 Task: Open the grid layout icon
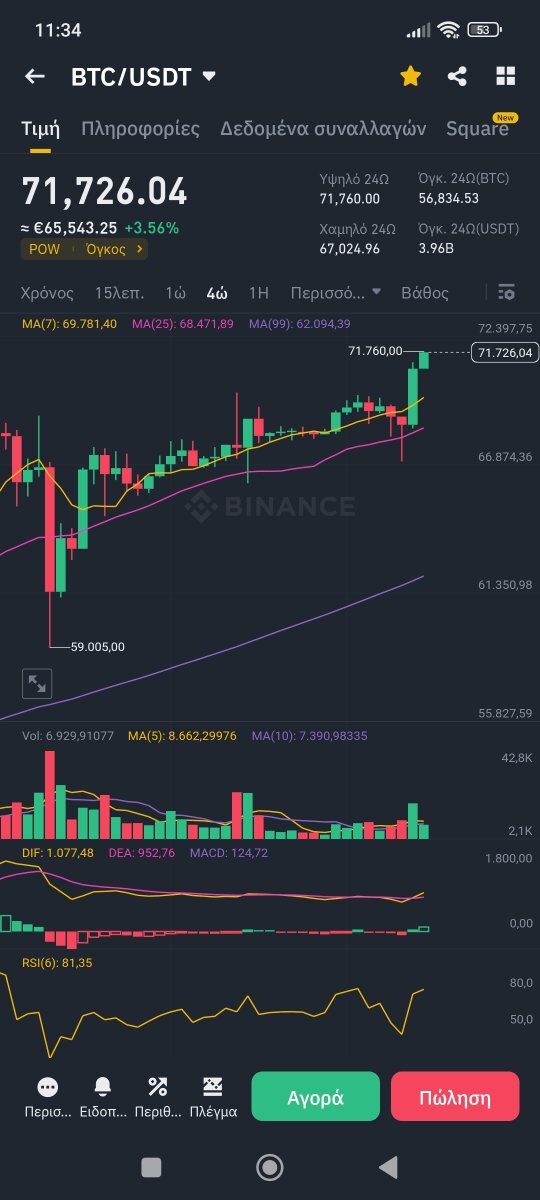[x=506, y=76]
